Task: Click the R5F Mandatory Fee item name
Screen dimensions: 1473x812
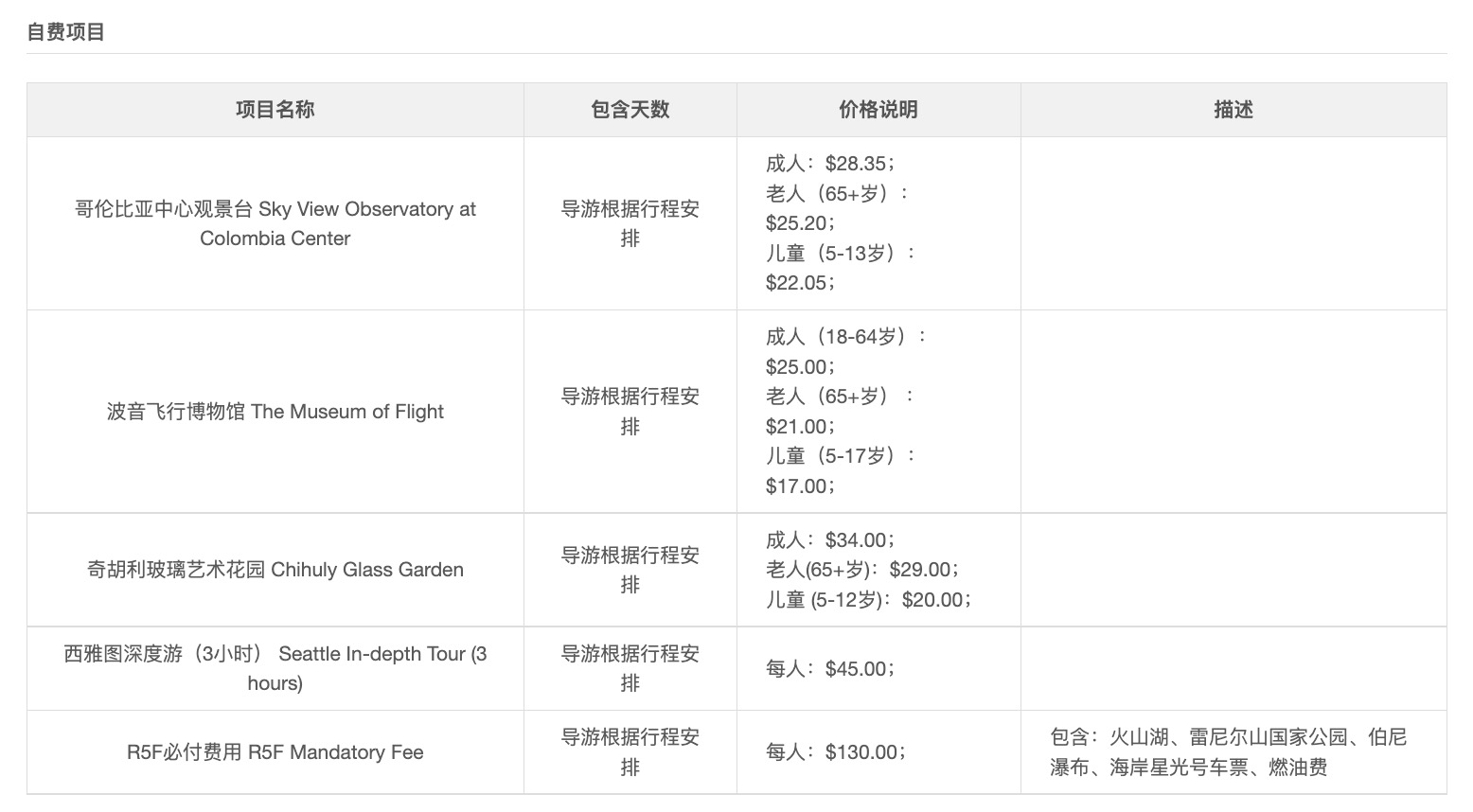Action: click(x=275, y=752)
